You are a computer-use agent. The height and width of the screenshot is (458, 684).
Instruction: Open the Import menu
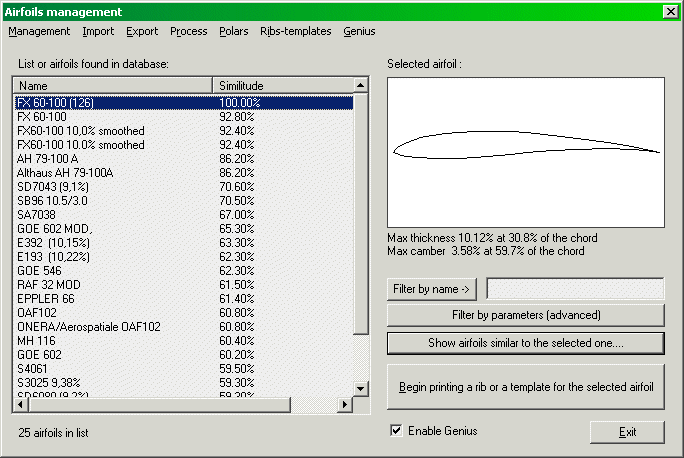click(x=98, y=31)
